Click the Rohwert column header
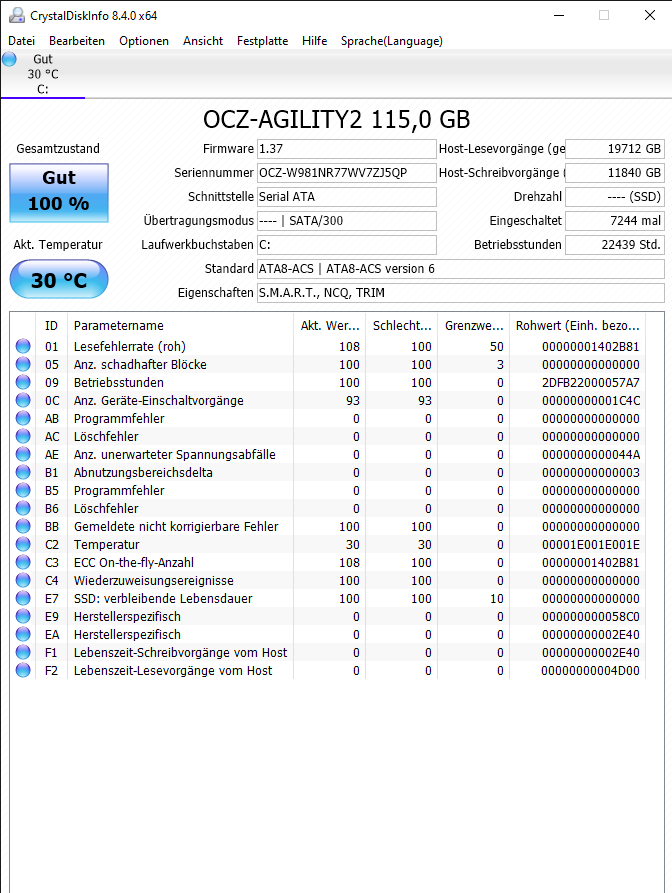 tap(577, 326)
